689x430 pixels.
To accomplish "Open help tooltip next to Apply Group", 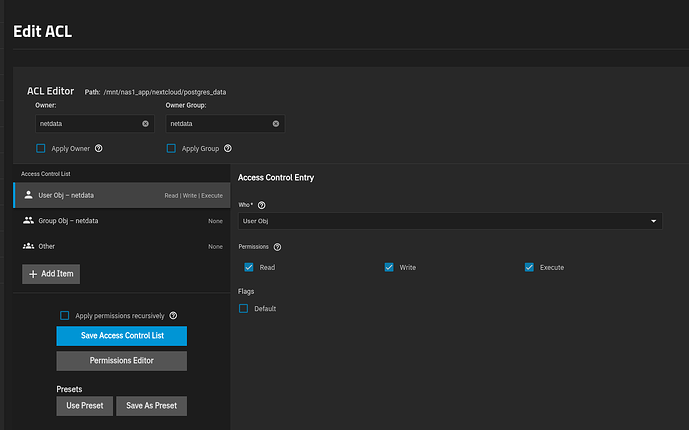I will [228, 148].
